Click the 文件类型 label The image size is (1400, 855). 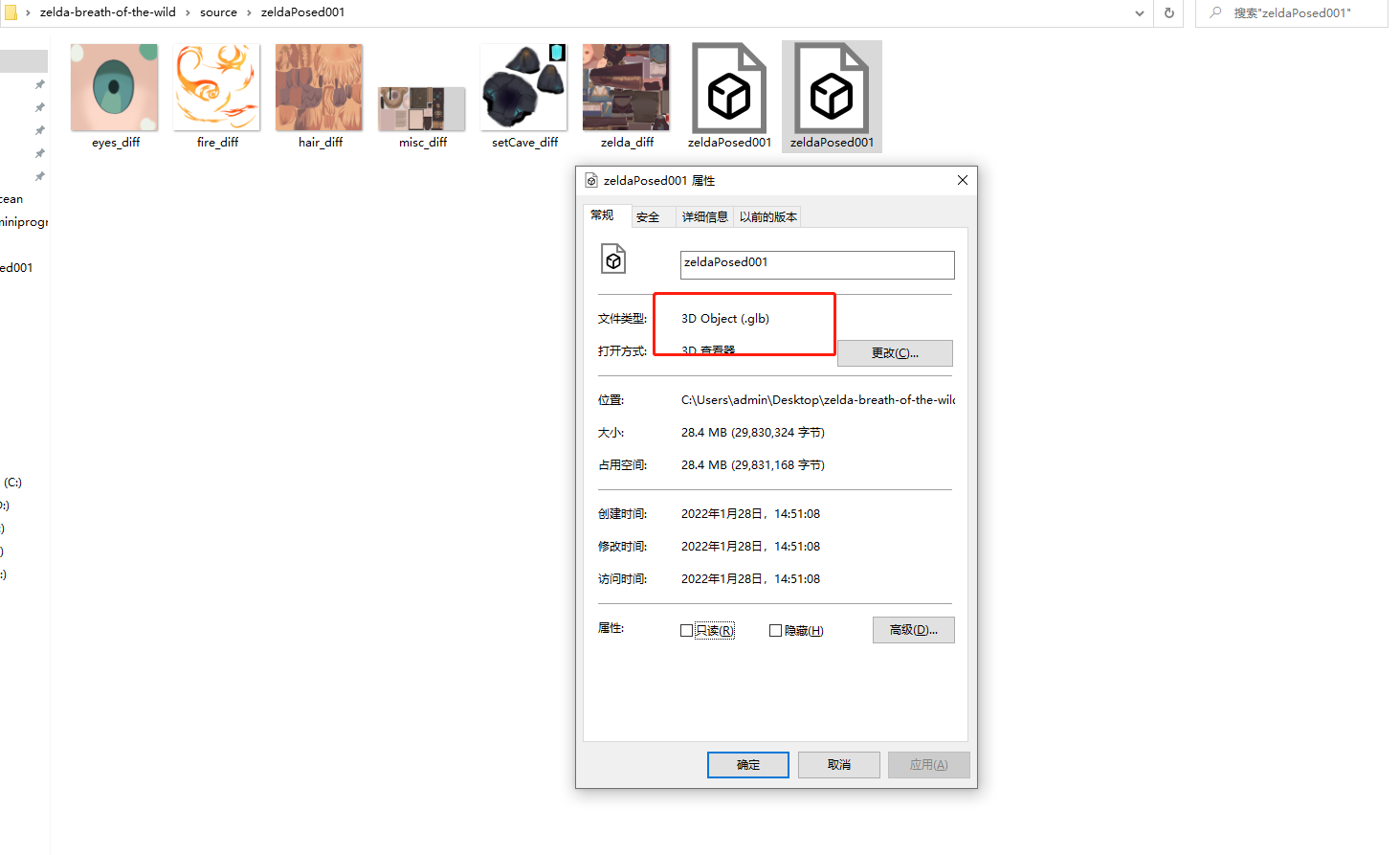(622, 319)
